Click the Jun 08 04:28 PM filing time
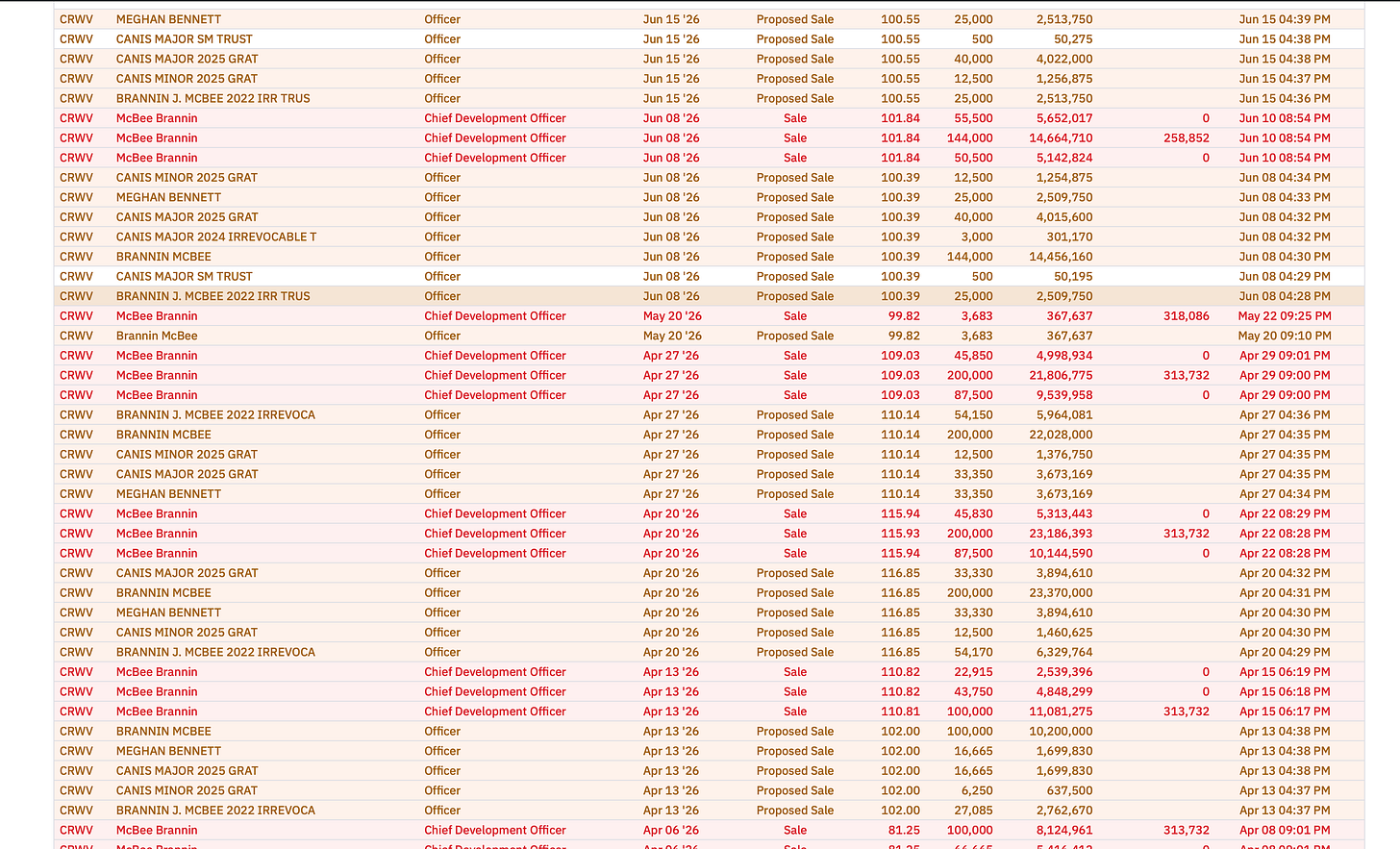Image resolution: width=1400 pixels, height=849 pixels. [x=1285, y=296]
